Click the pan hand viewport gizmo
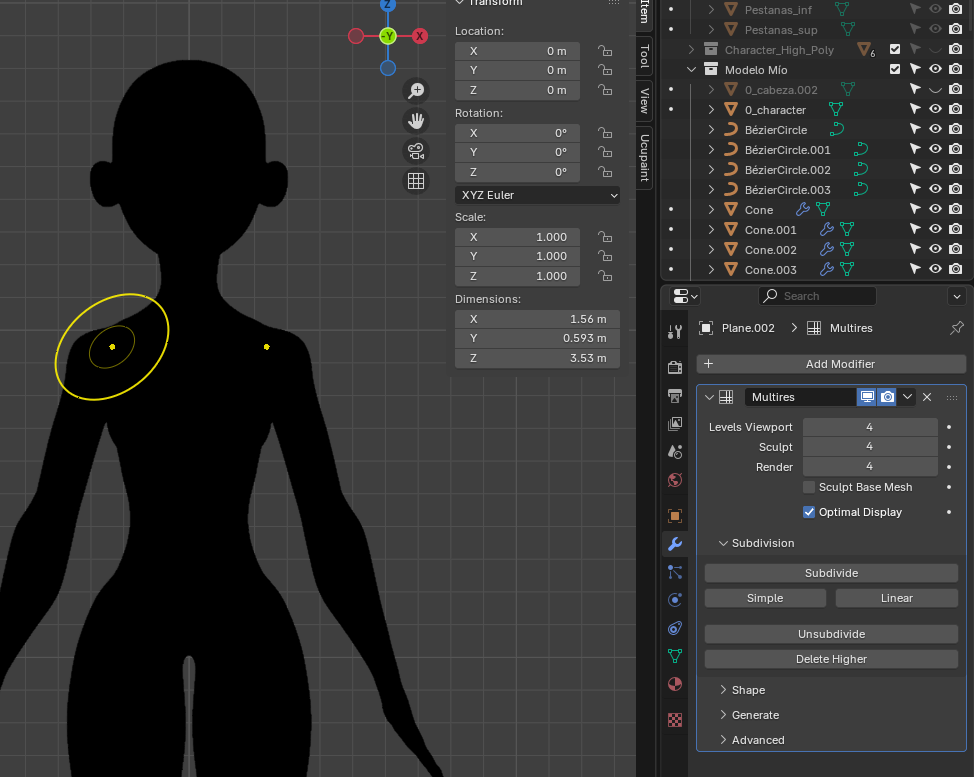Image resolution: width=974 pixels, height=777 pixels. point(416,121)
